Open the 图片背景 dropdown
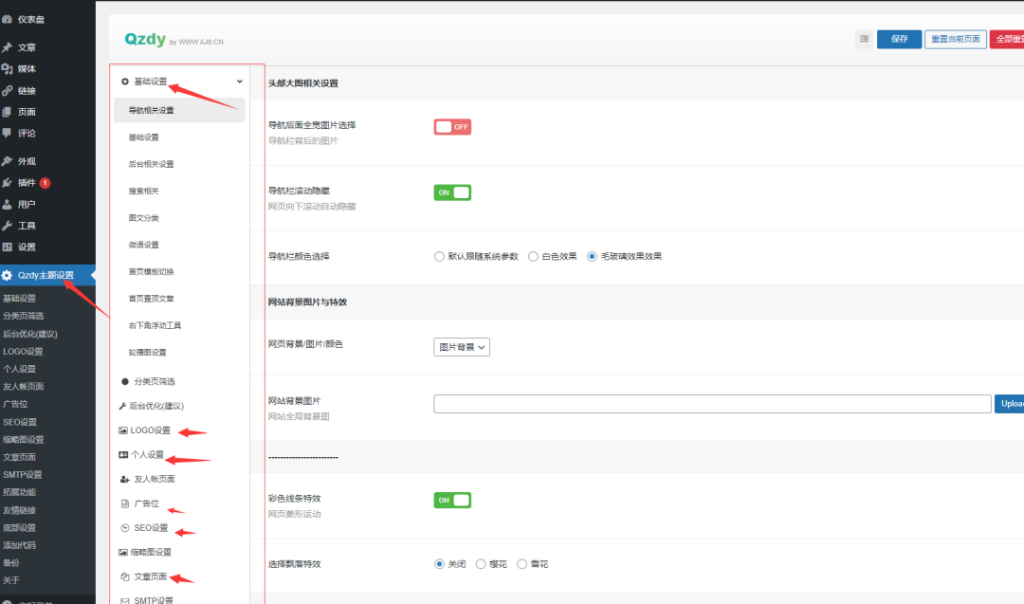 point(462,347)
